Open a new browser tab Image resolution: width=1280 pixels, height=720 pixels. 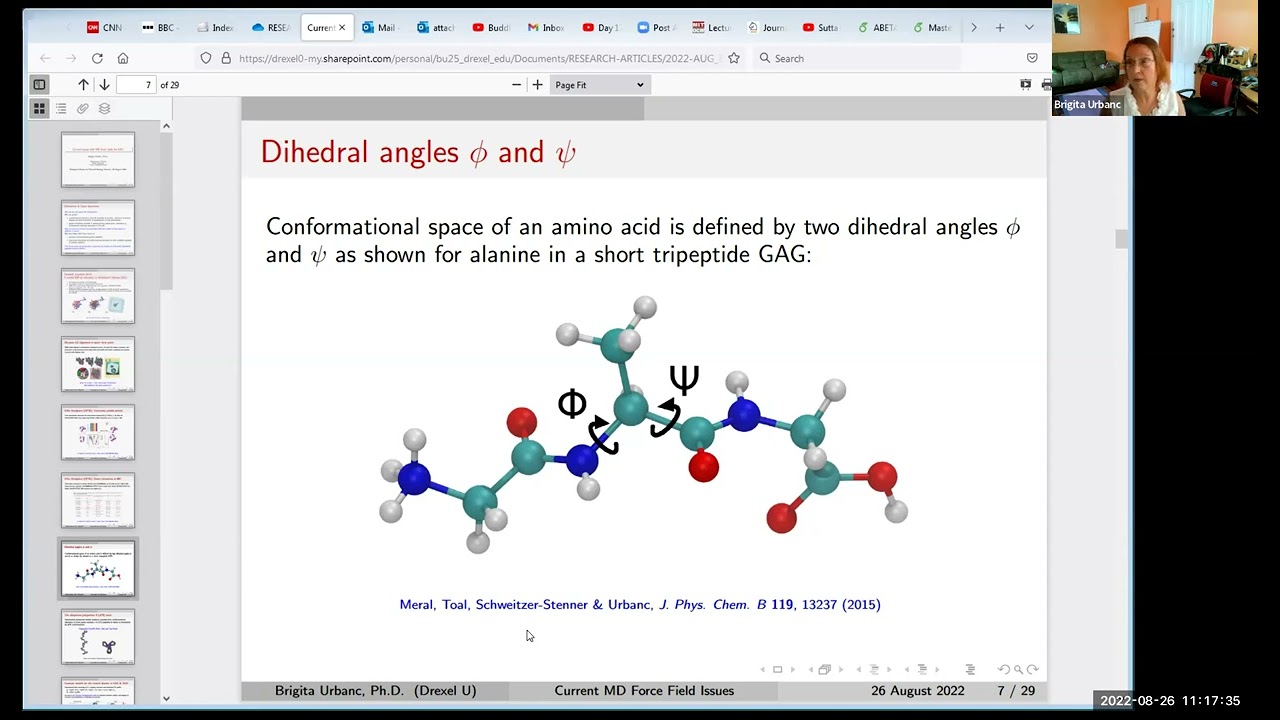click(x=999, y=28)
